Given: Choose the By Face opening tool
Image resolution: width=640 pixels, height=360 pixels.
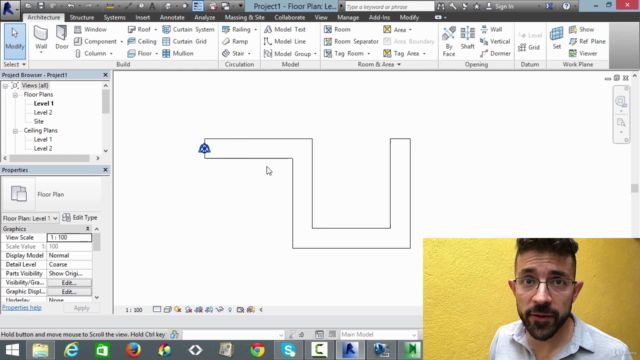Looking at the screenshot, I should point(449,41).
